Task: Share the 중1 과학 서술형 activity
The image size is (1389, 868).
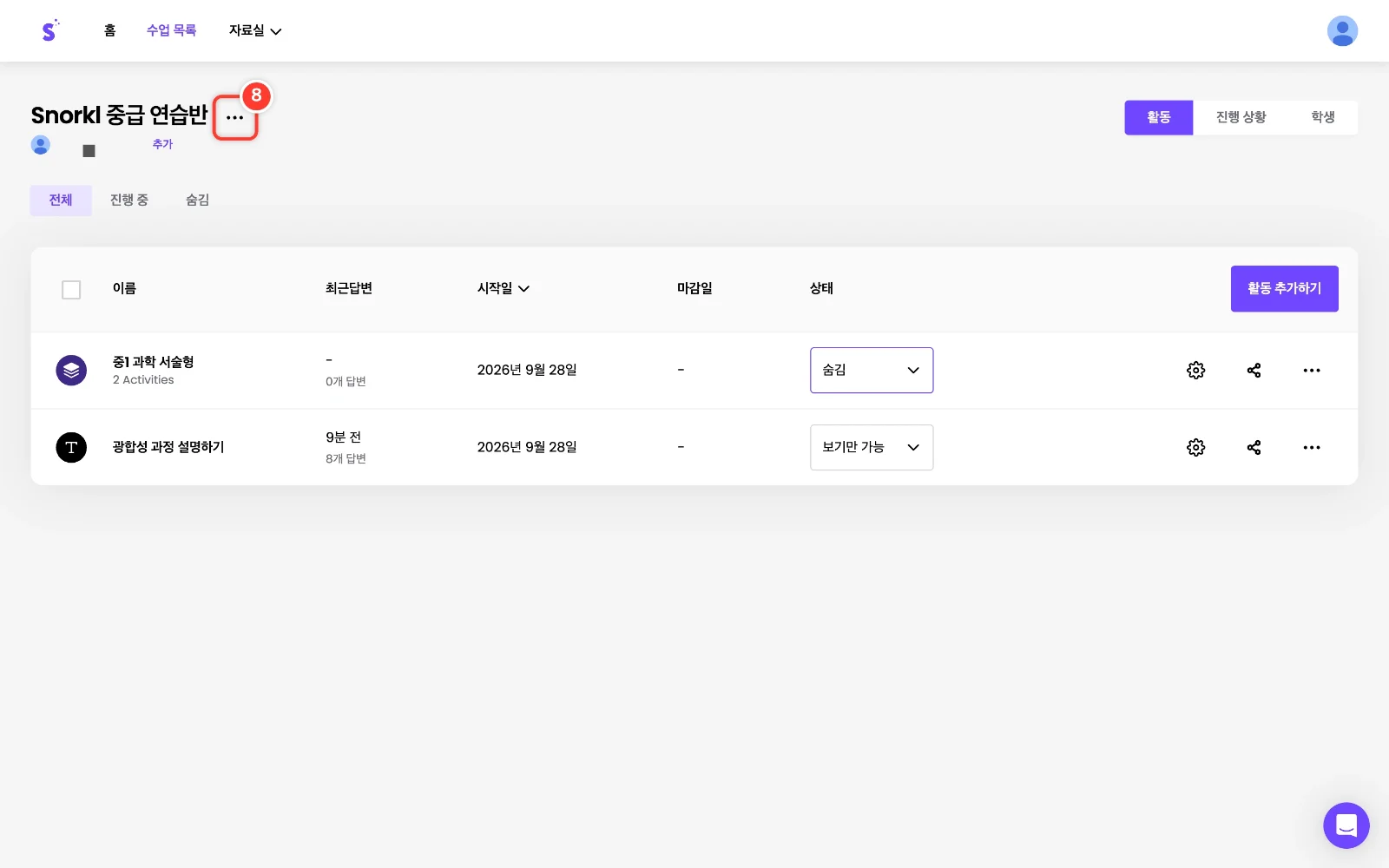Action: [x=1254, y=370]
